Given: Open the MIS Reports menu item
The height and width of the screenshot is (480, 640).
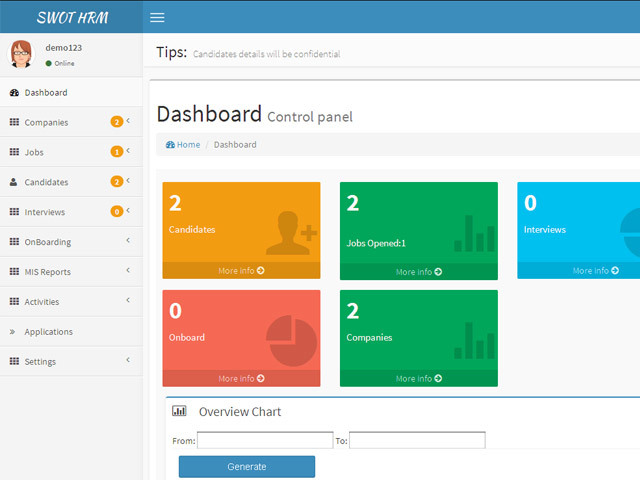Looking at the screenshot, I should tap(71, 271).
